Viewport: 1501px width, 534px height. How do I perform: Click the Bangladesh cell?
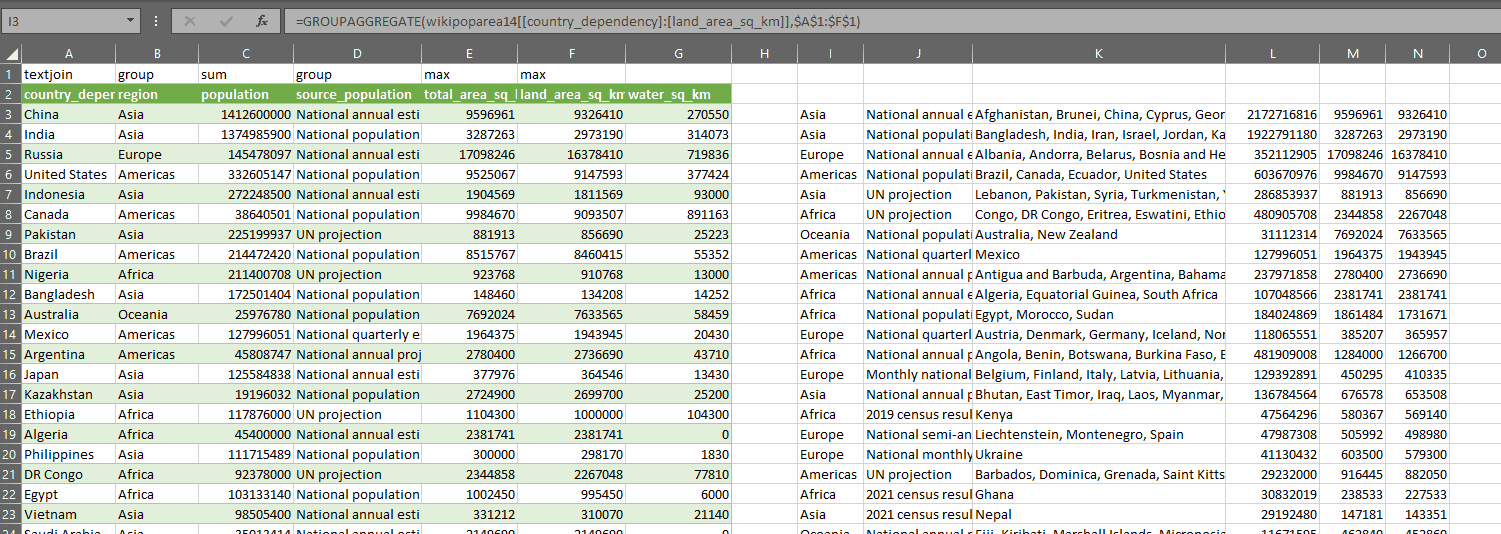point(68,294)
